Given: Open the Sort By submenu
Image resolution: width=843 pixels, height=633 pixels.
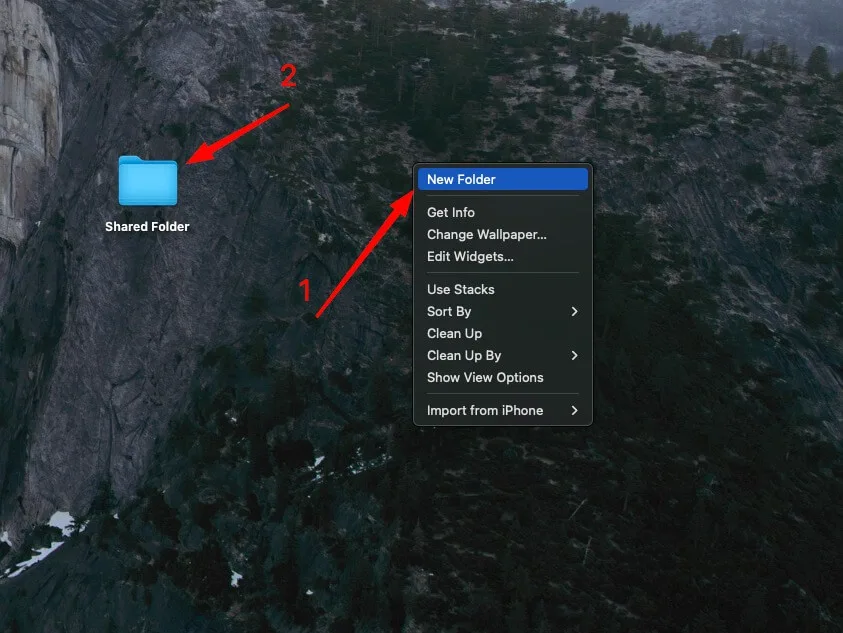Looking at the screenshot, I should pyautogui.click(x=503, y=311).
